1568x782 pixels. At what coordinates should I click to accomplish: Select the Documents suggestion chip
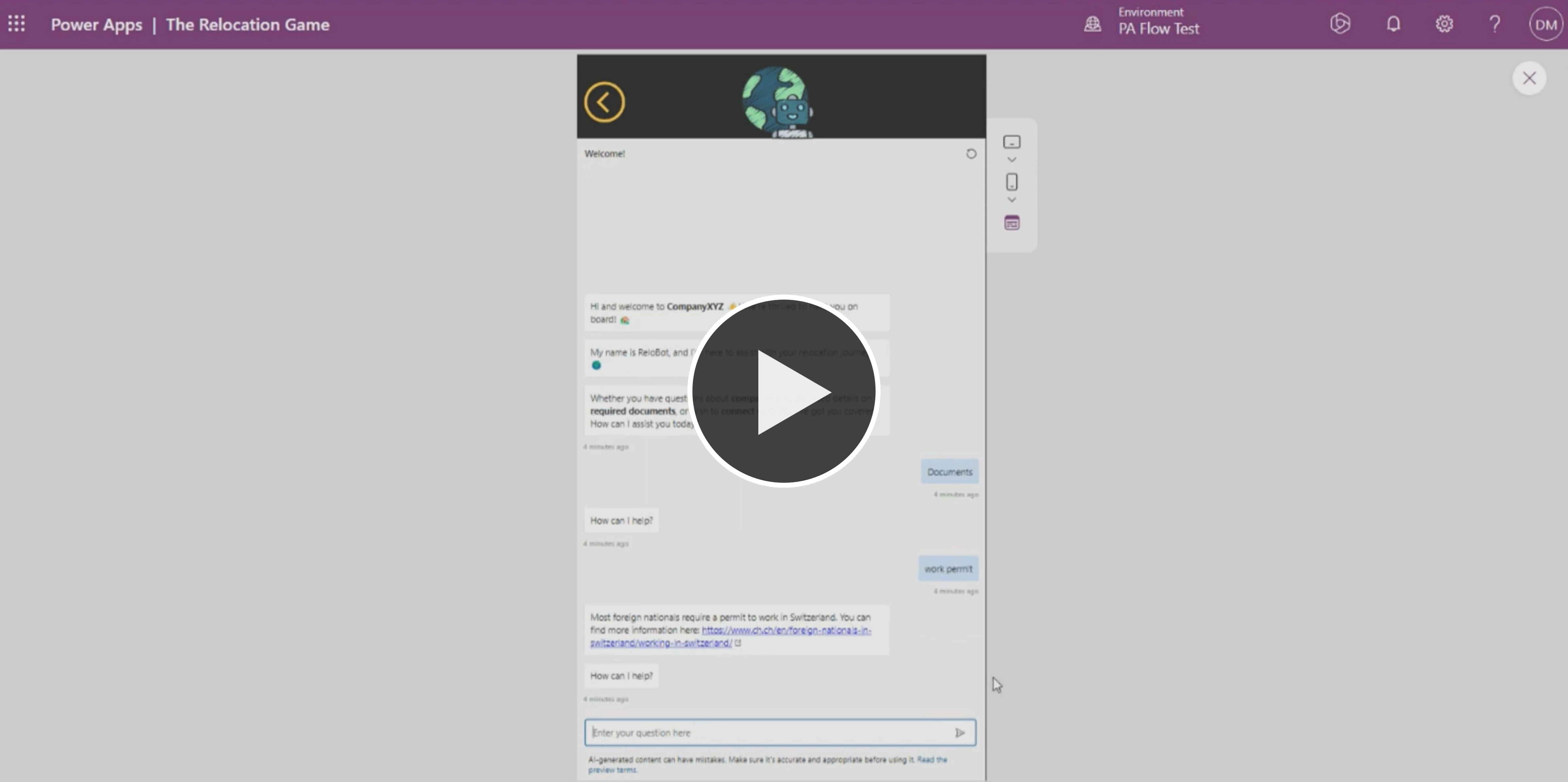(949, 471)
